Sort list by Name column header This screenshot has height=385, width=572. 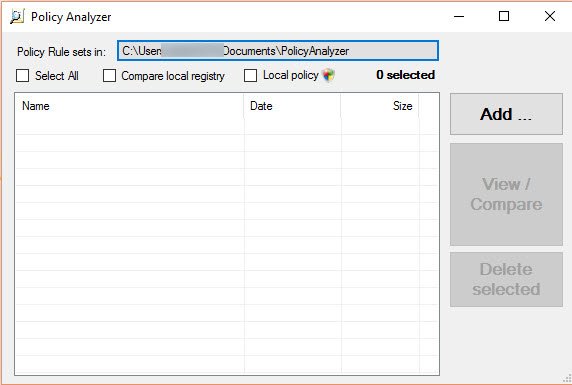[x=130, y=106]
